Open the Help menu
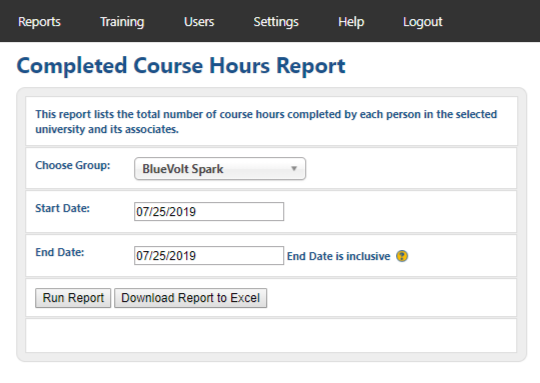Image resolution: width=540 pixels, height=383 pixels. pyautogui.click(x=351, y=22)
